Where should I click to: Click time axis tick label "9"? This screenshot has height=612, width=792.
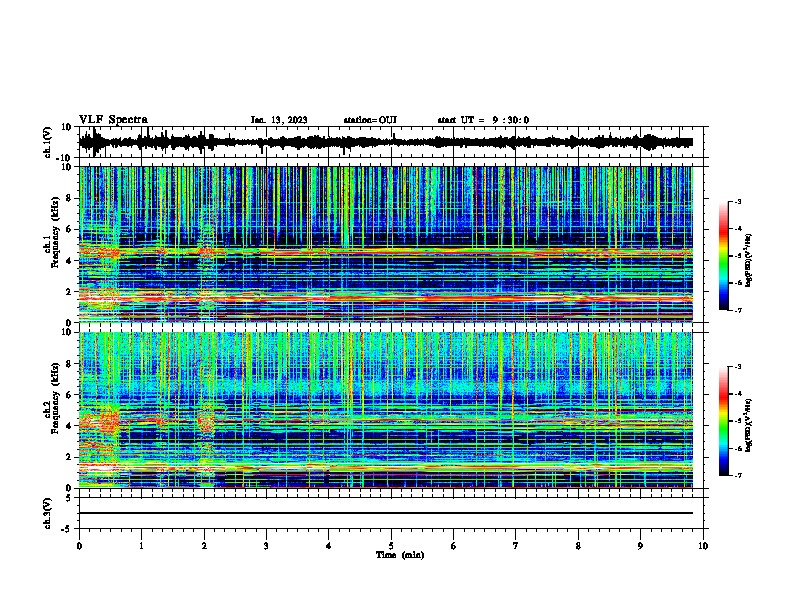click(640, 546)
